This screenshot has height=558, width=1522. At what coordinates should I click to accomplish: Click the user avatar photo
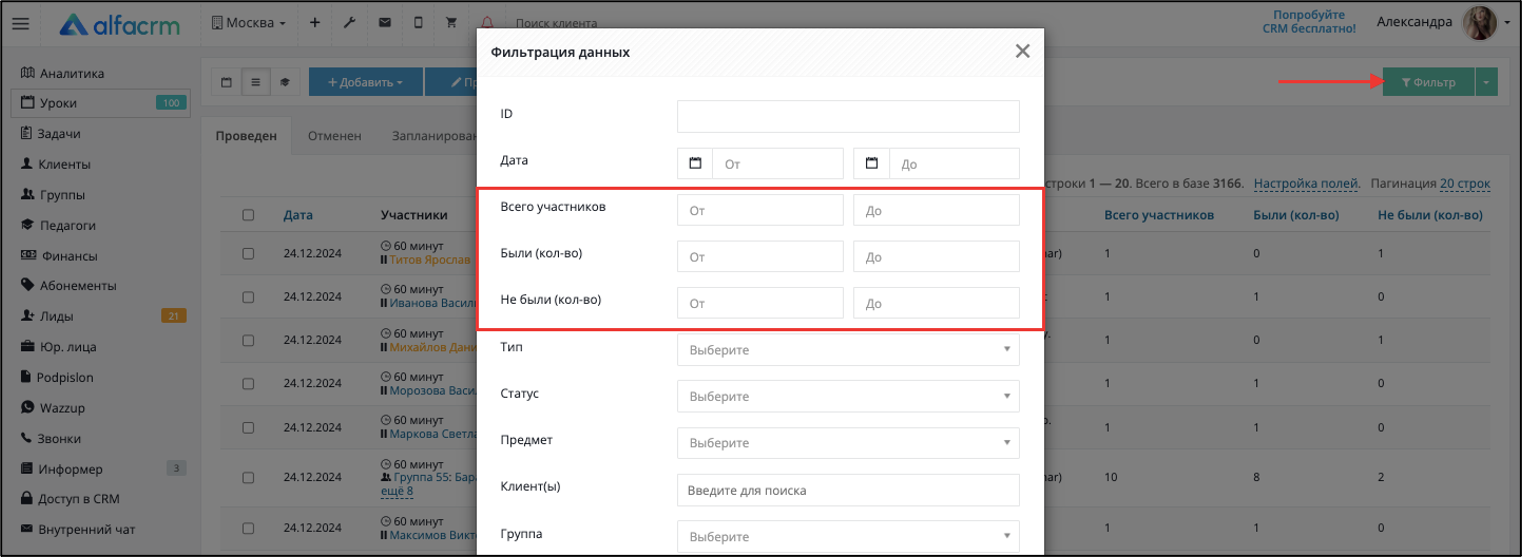click(x=1480, y=22)
